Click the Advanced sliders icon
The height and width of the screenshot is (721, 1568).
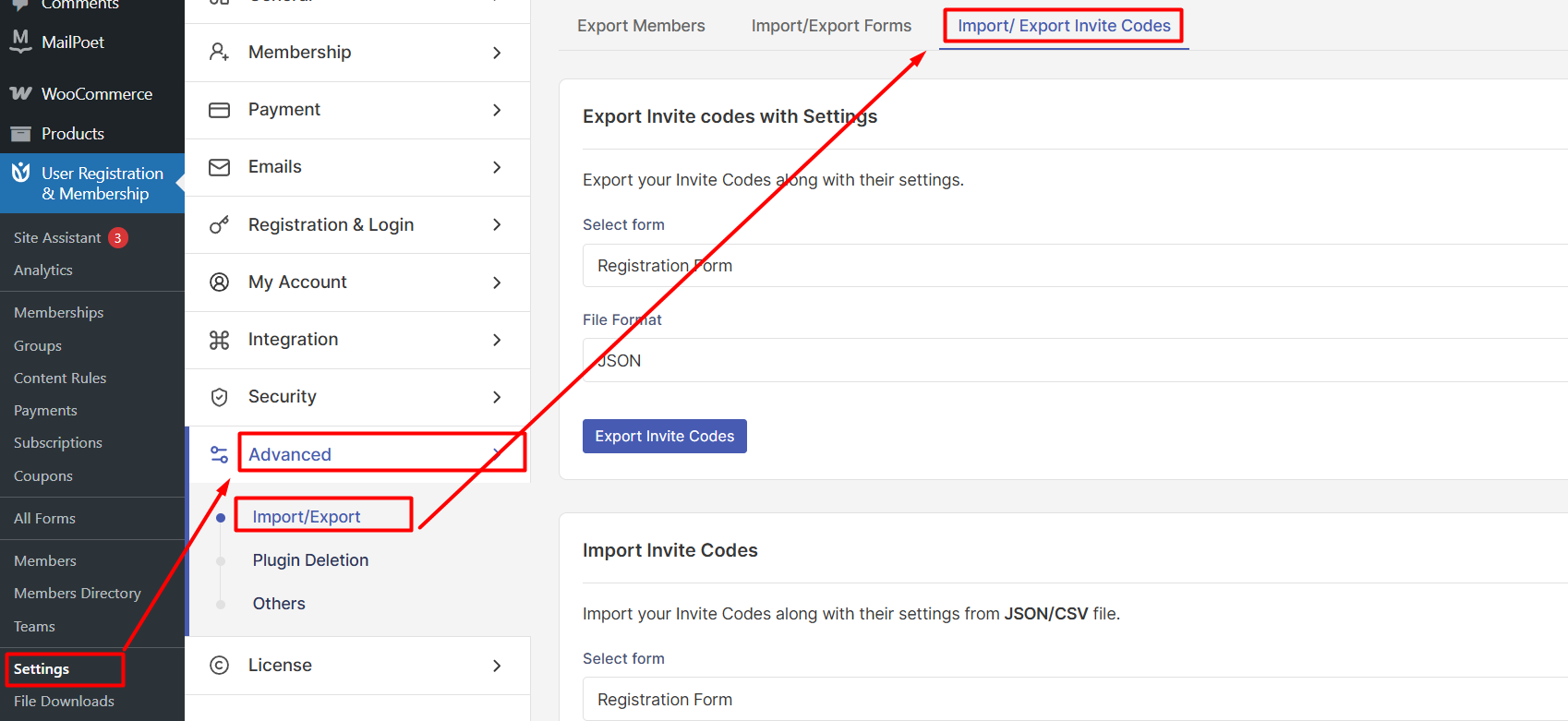pyautogui.click(x=219, y=454)
